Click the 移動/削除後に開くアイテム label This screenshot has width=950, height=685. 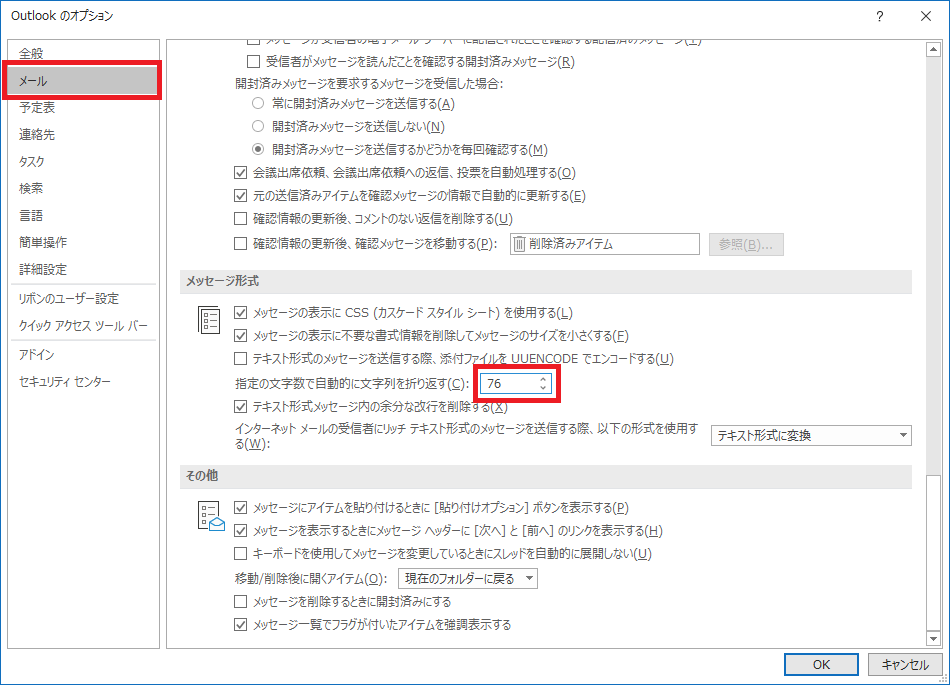click(x=311, y=578)
